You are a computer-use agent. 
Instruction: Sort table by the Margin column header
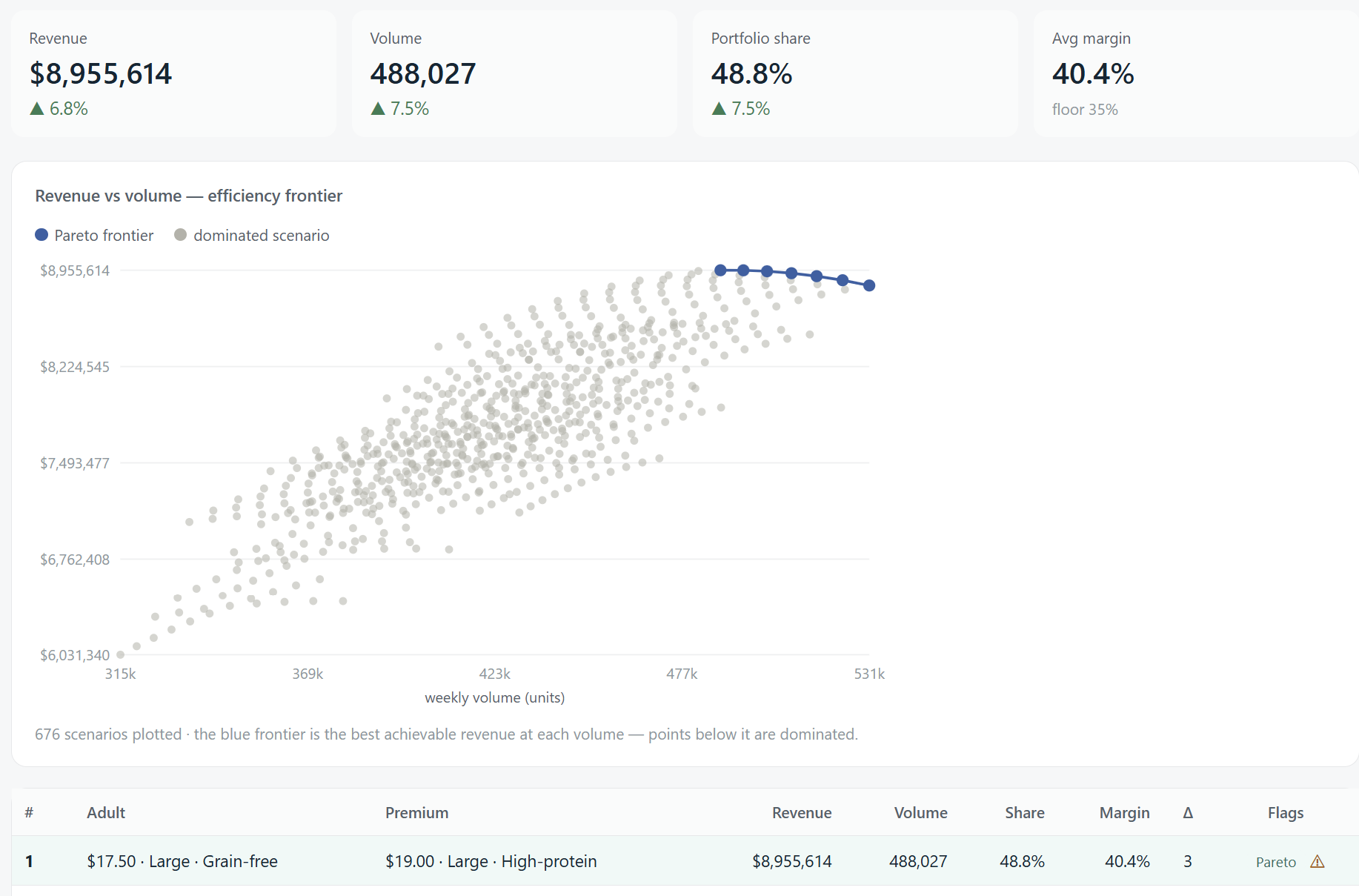click(1124, 812)
